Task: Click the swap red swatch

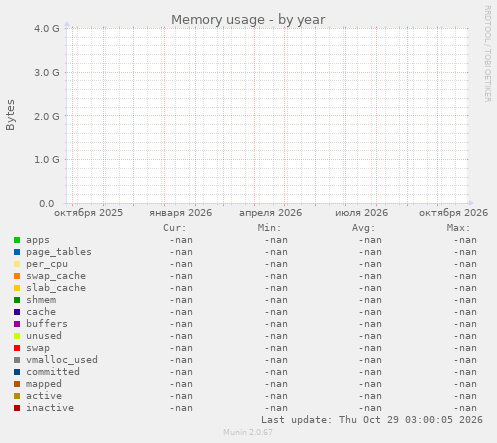Action: click(x=17, y=348)
